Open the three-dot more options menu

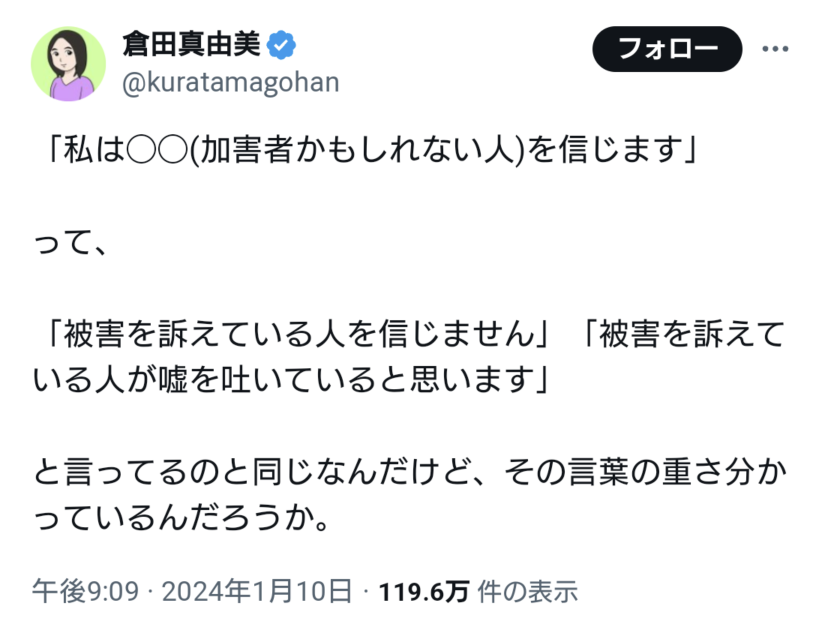(778, 49)
